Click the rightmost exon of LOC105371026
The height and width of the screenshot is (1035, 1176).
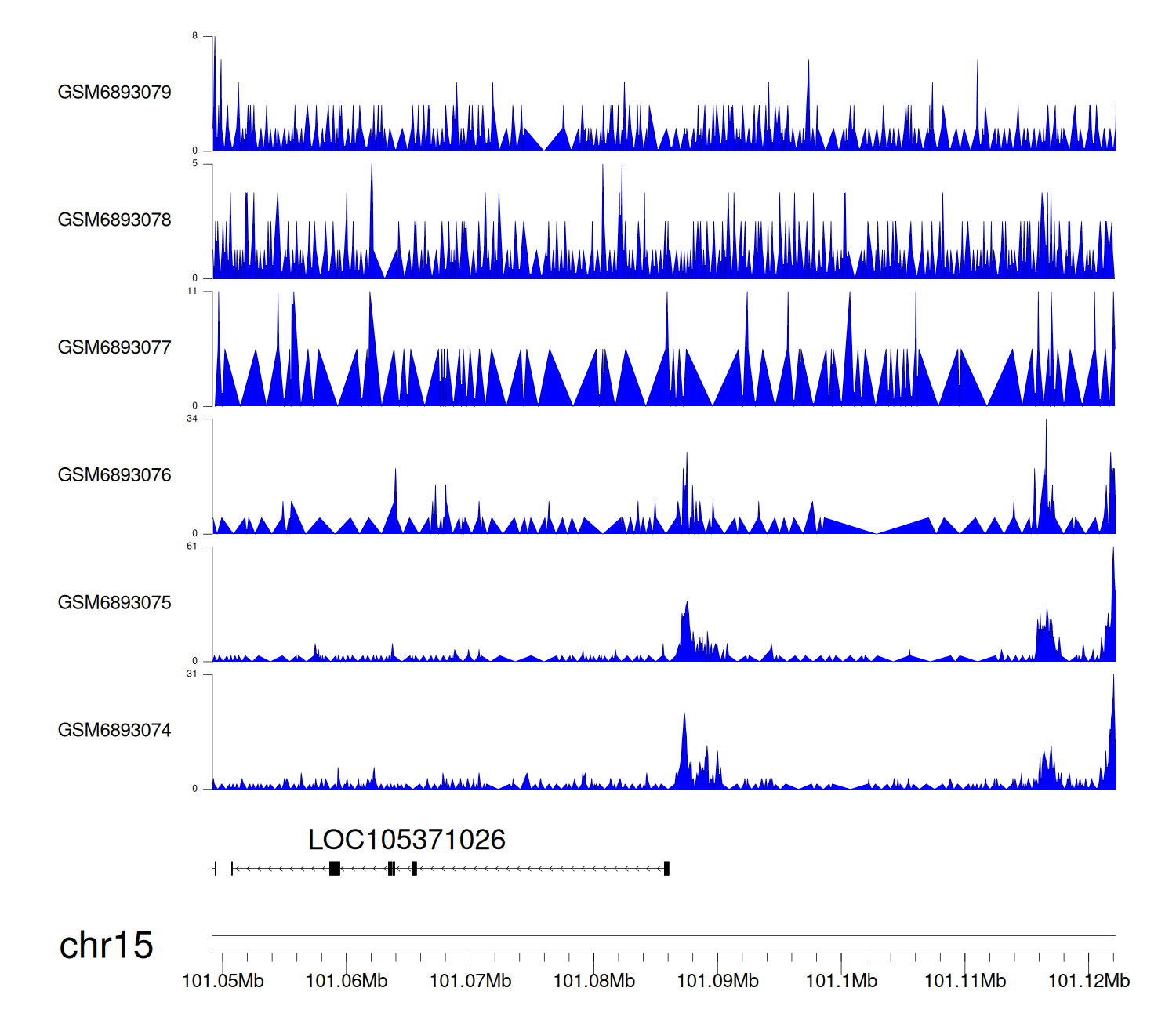click(666, 868)
